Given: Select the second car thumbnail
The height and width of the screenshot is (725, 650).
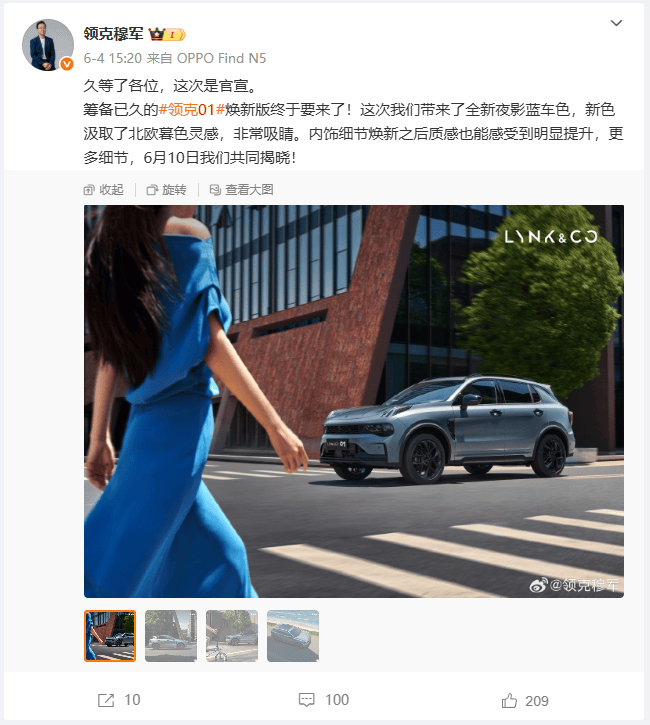Looking at the screenshot, I should 171,636.
